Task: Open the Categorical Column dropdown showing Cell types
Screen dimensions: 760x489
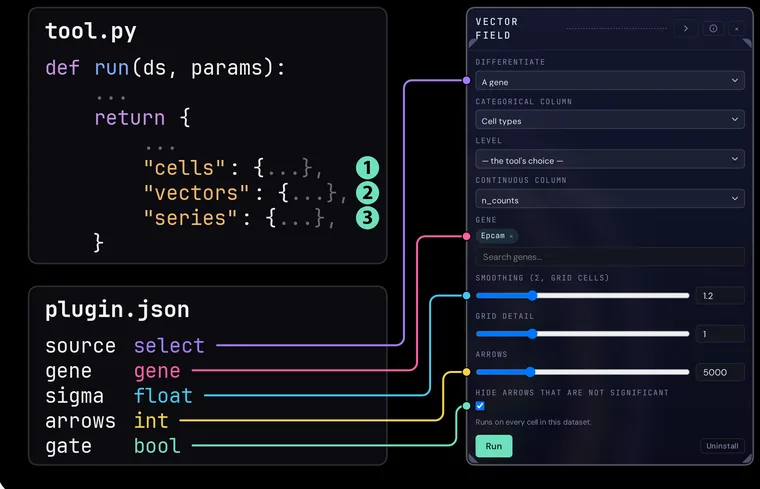Action: tap(610, 120)
